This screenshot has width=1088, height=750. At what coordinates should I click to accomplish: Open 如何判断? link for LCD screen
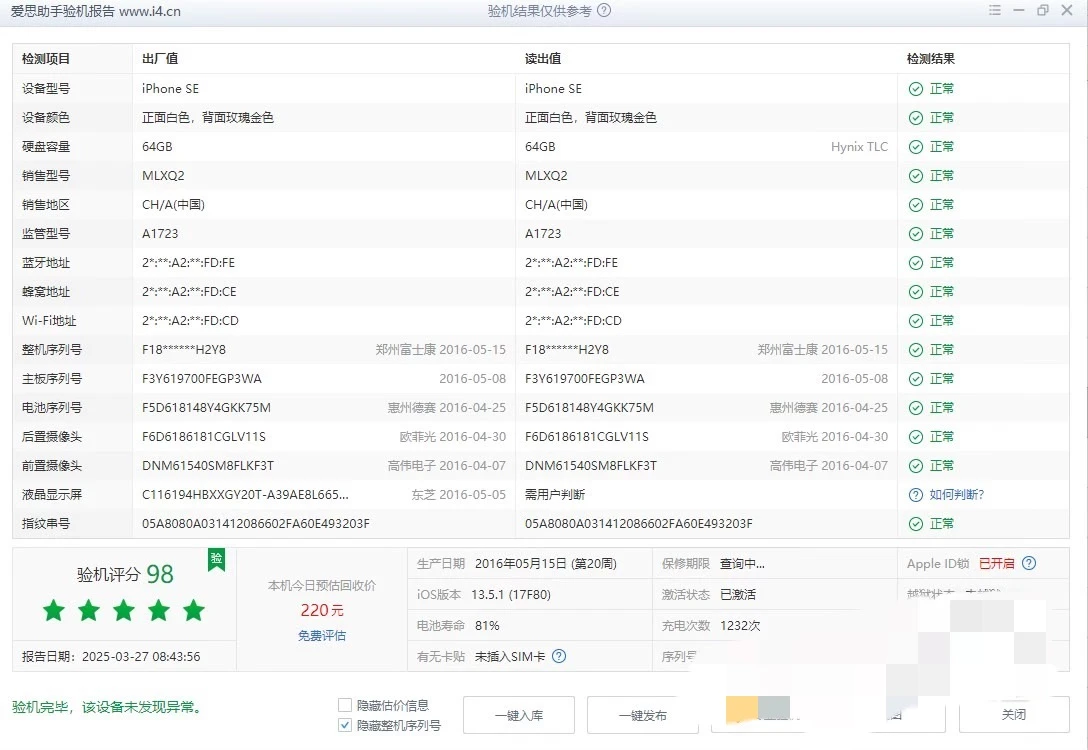tap(956, 495)
